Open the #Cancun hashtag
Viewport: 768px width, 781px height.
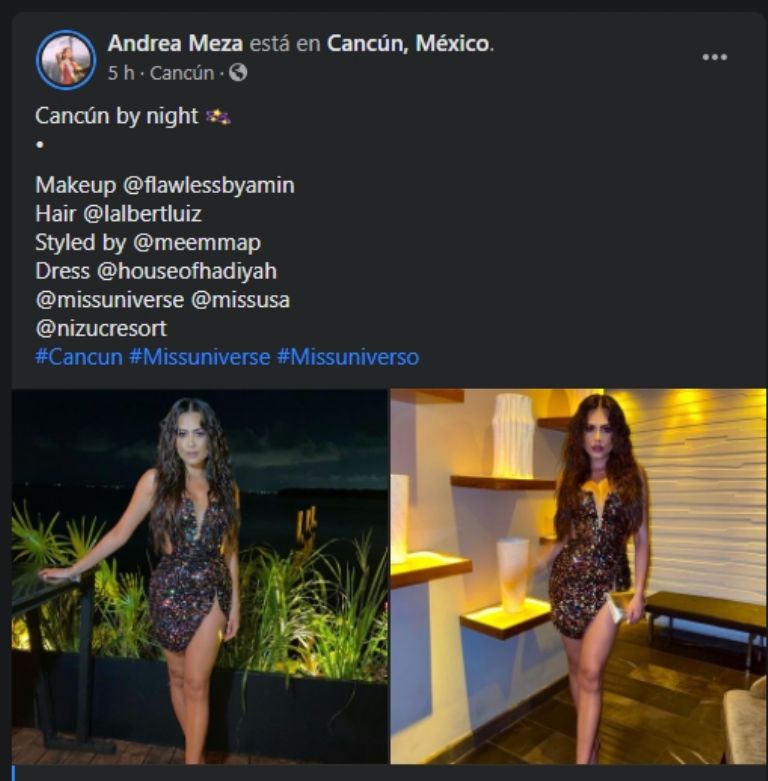[x=79, y=357]
